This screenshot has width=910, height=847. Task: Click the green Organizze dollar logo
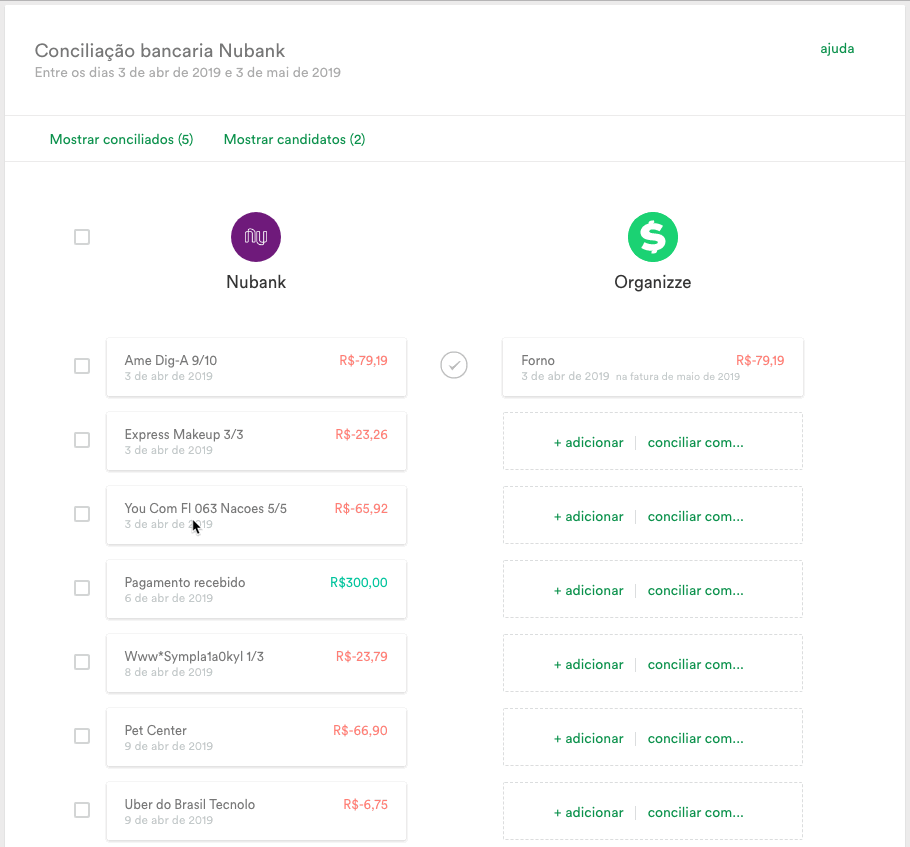click(x=653, y=237)
